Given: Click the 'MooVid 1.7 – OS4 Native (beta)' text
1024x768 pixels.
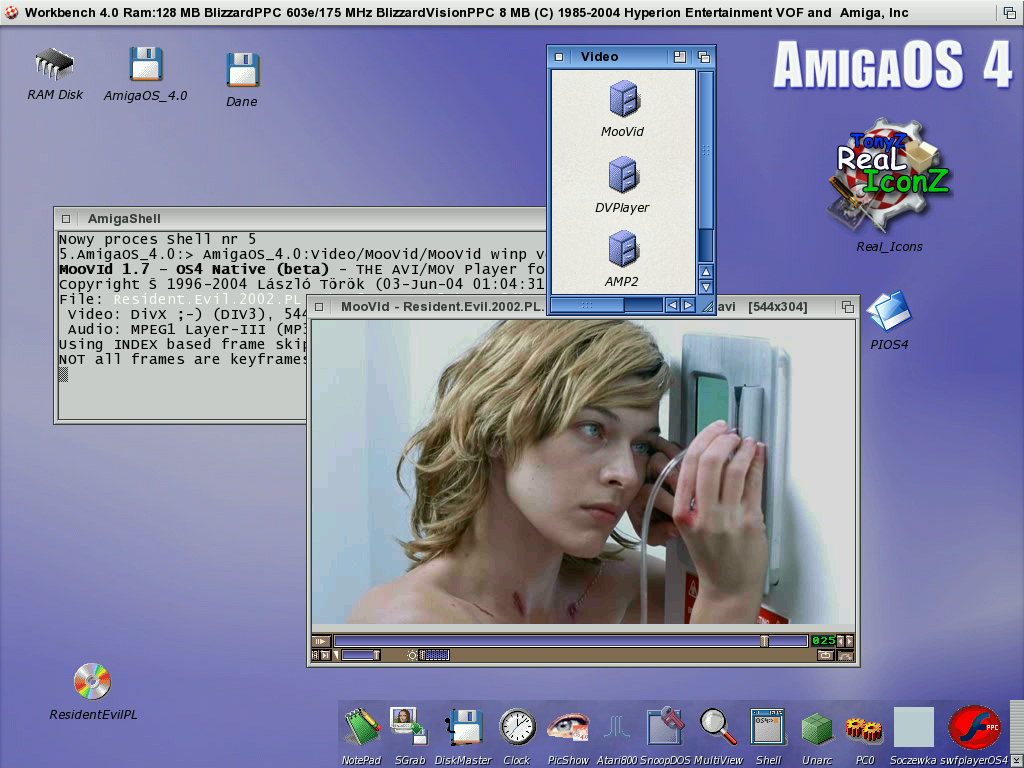Looking at the screenshot, I should [194, 269].
